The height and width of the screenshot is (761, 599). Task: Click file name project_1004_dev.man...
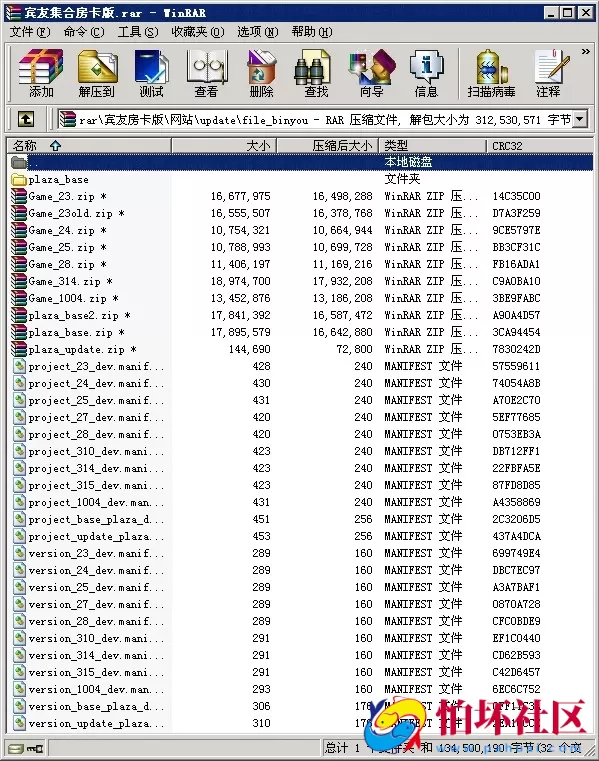tap(96, 503)
